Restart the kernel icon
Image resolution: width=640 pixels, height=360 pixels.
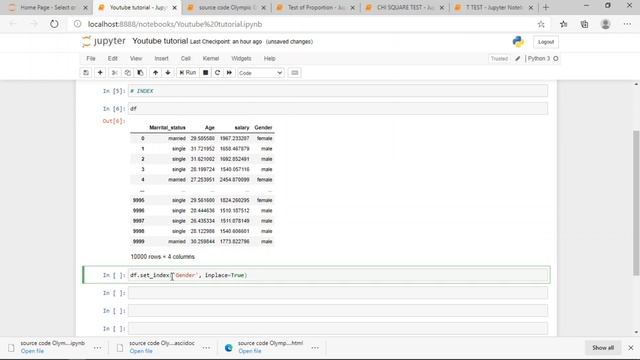click(x=217, y=73)
